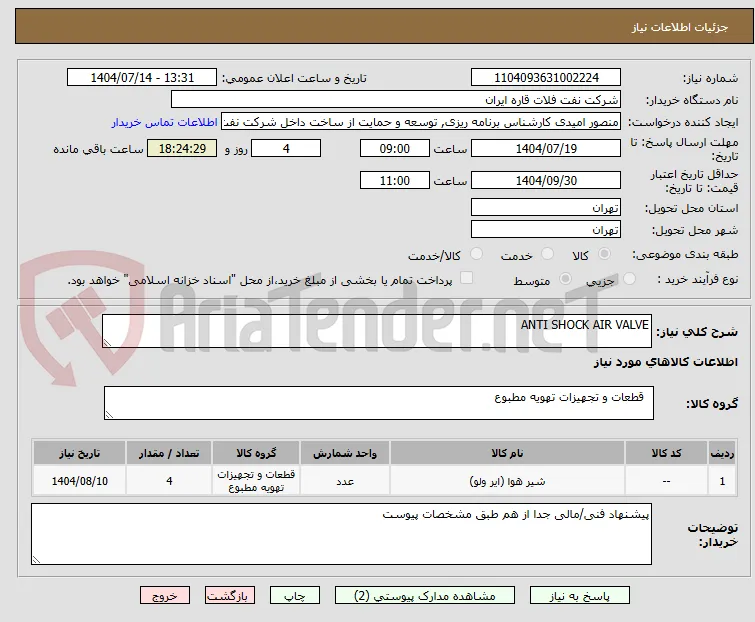Click the خروج exit button
The image size is (755, 622).
165,596
